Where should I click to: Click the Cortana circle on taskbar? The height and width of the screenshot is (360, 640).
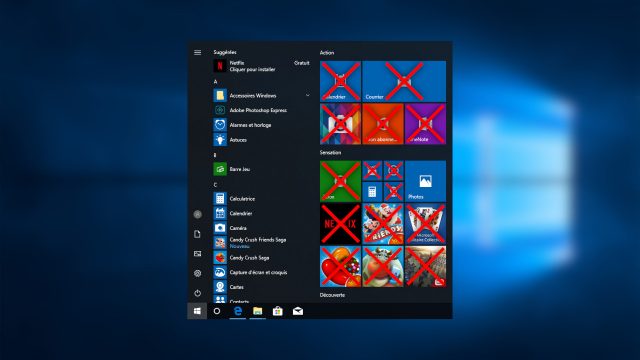pyautogui.click(x=217, y=311)
